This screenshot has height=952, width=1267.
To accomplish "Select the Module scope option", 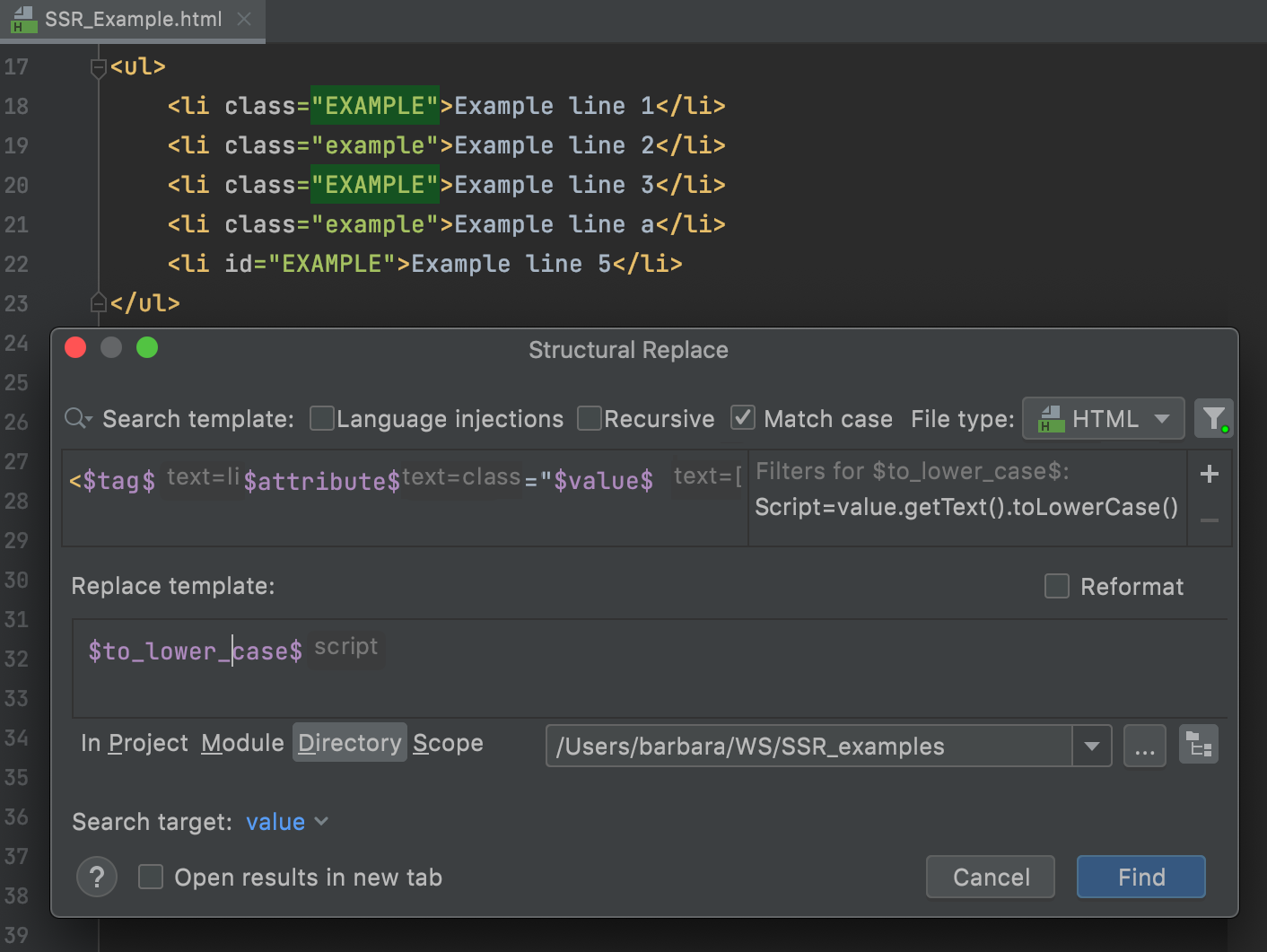I will (x=242, y=743).
